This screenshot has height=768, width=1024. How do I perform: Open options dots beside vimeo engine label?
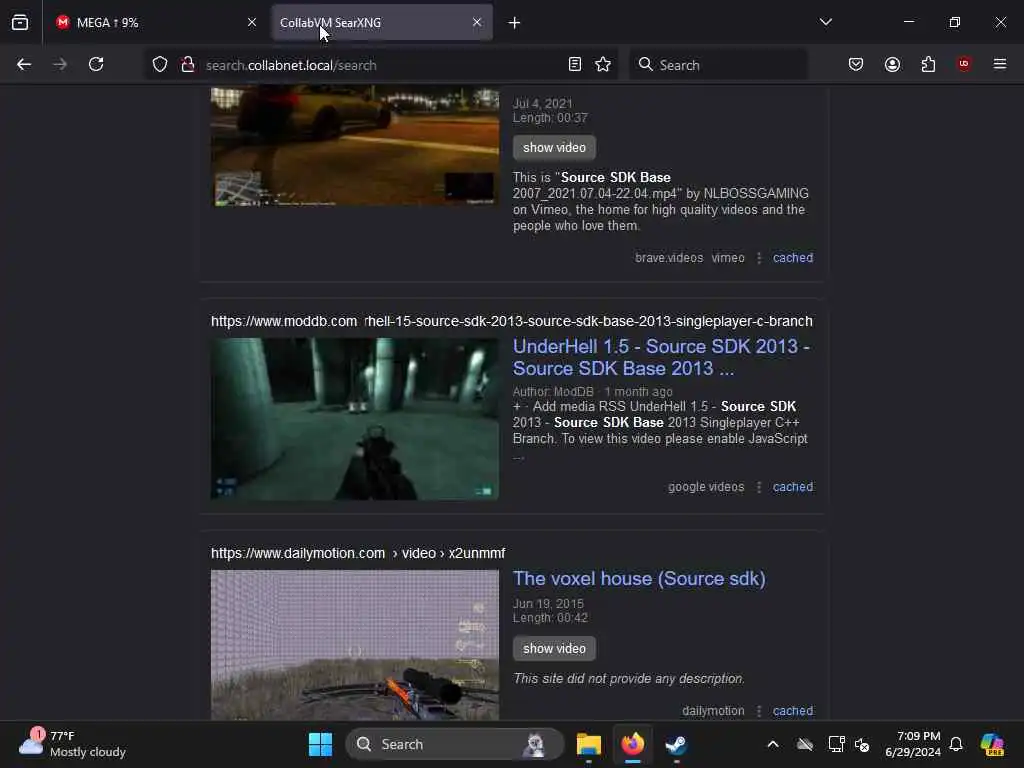(759, 257)
